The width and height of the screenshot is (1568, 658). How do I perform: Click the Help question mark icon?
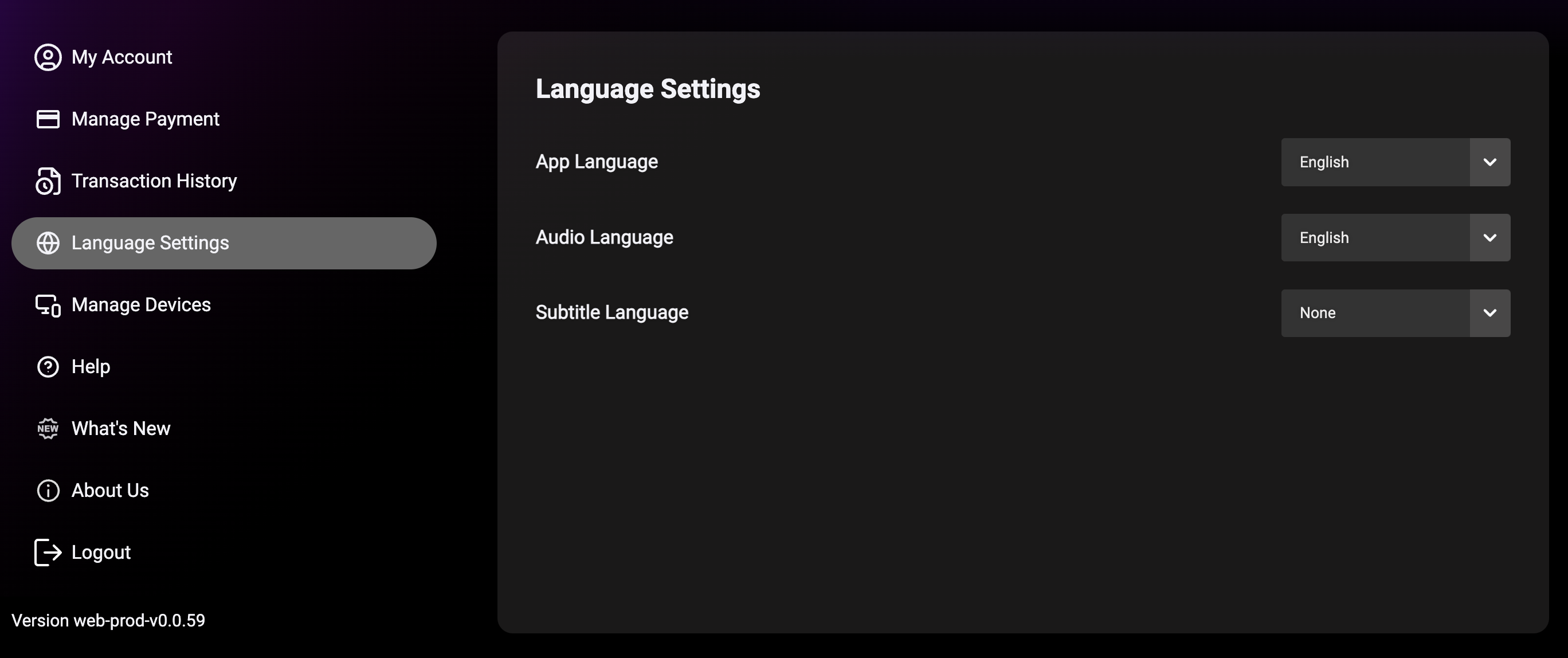(48, 367)
